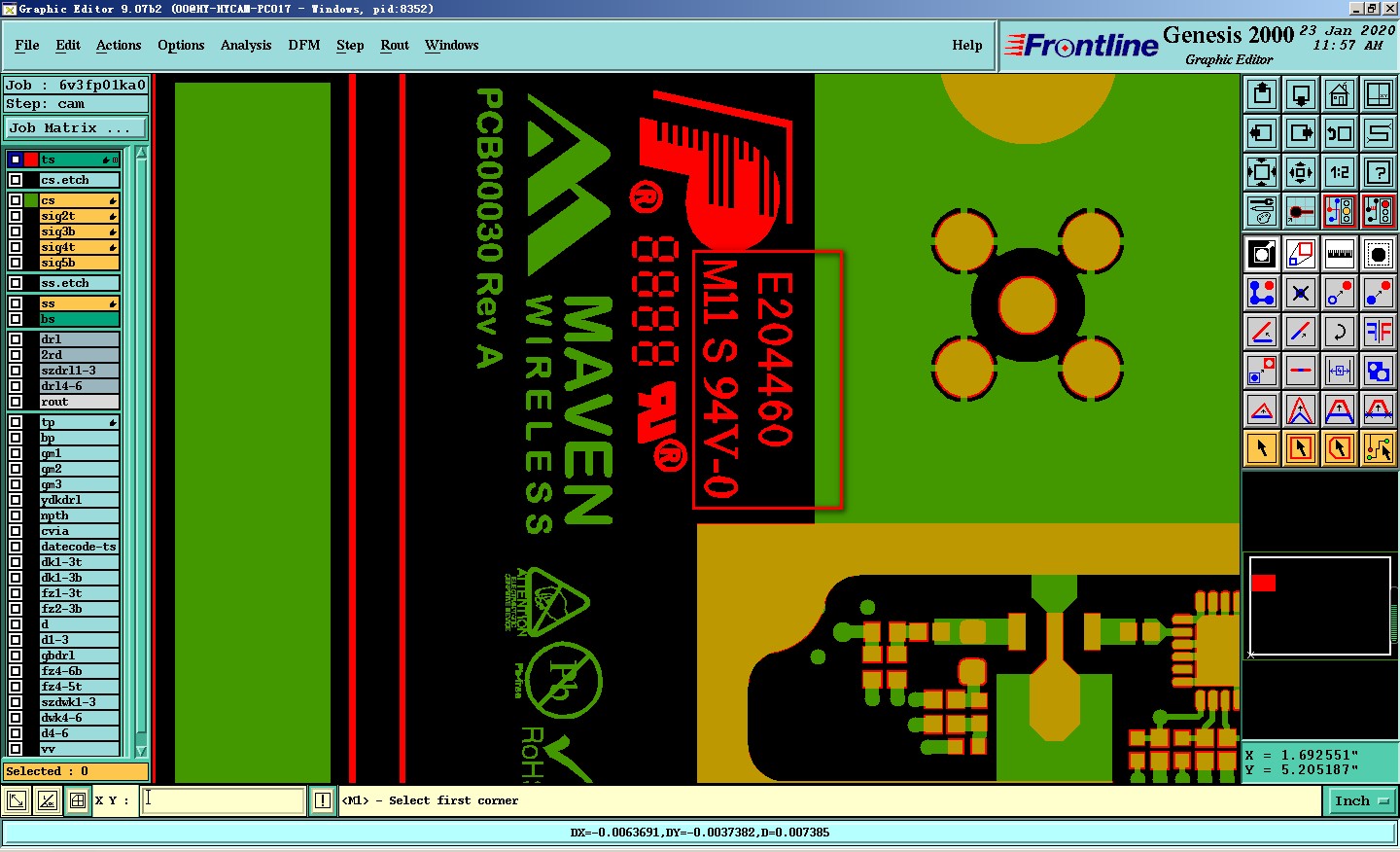
Task: Click the pan right arrow icon
Action: pos(1301,133)
